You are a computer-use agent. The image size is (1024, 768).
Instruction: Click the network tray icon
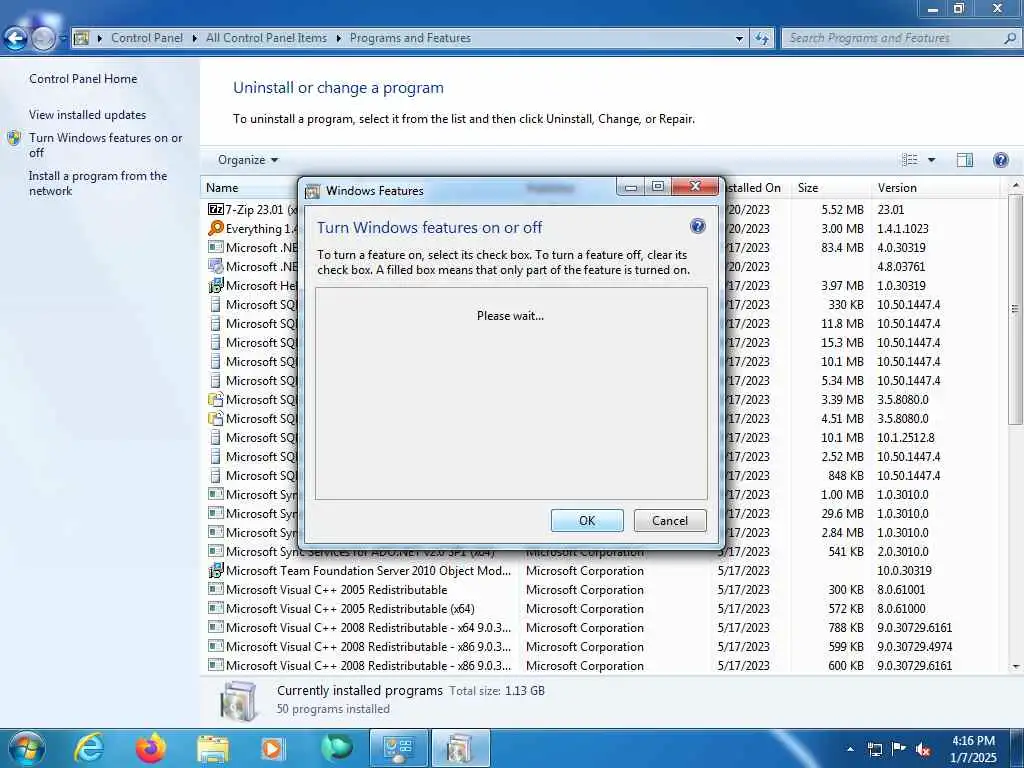pyautogui.click(x=874, y=749)
